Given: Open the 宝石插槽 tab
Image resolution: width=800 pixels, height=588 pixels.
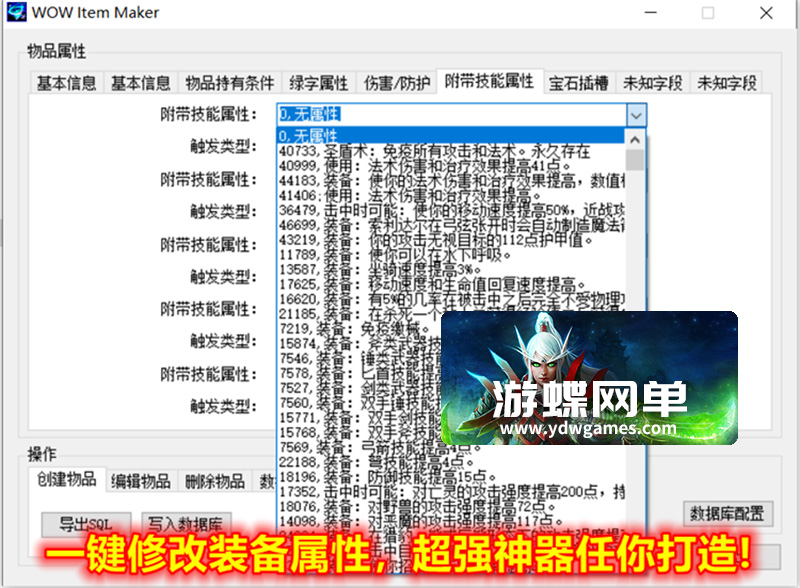Looking at the screenshot, I should pyautogui.click(x=579, y=83).
